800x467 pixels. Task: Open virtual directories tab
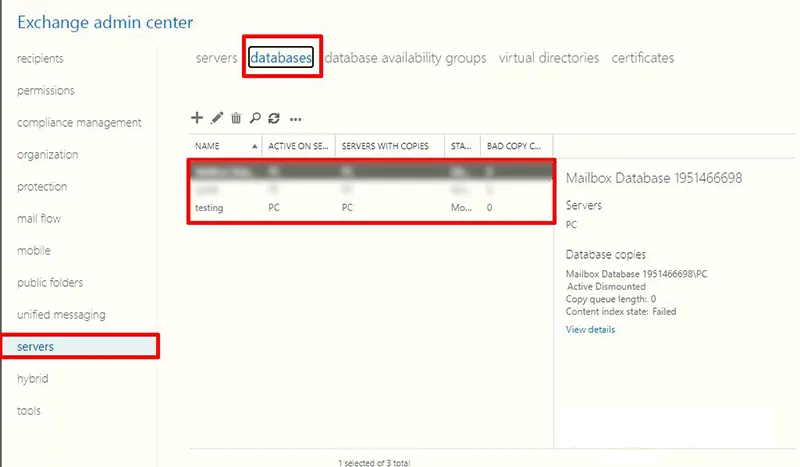[x=549, y=58]
